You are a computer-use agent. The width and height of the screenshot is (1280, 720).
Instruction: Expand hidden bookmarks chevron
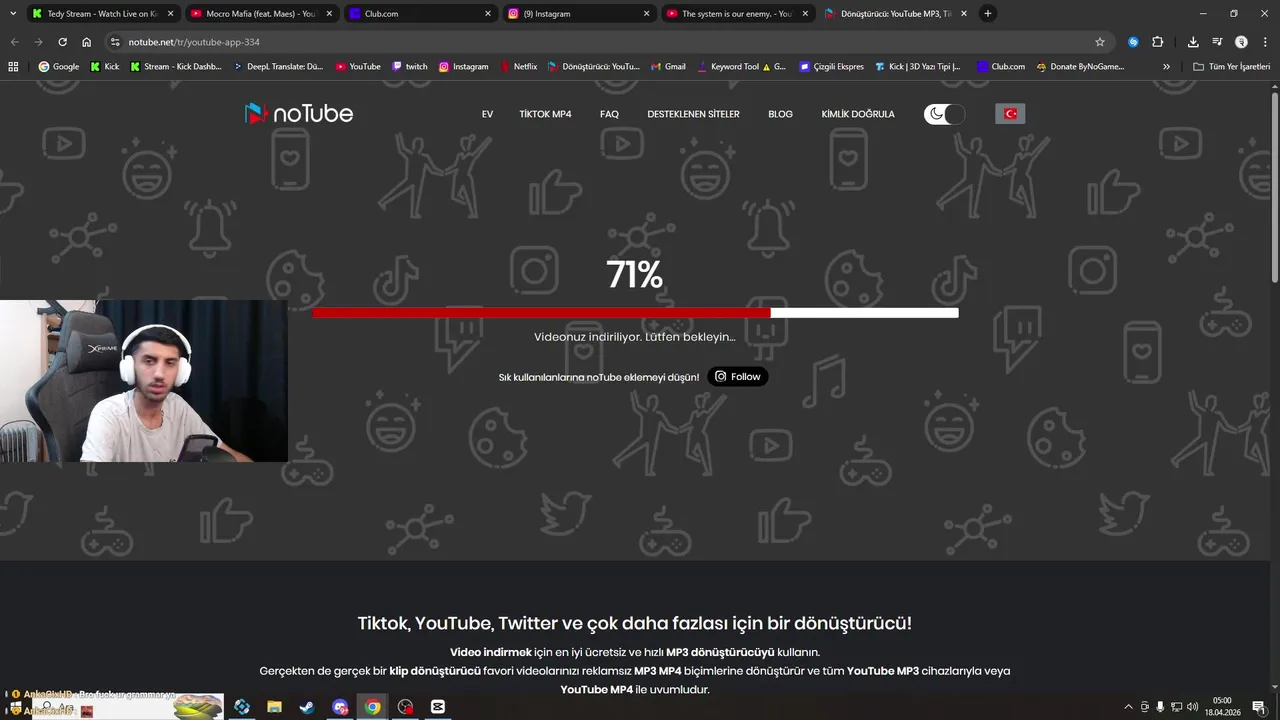tap(1166, 67)
